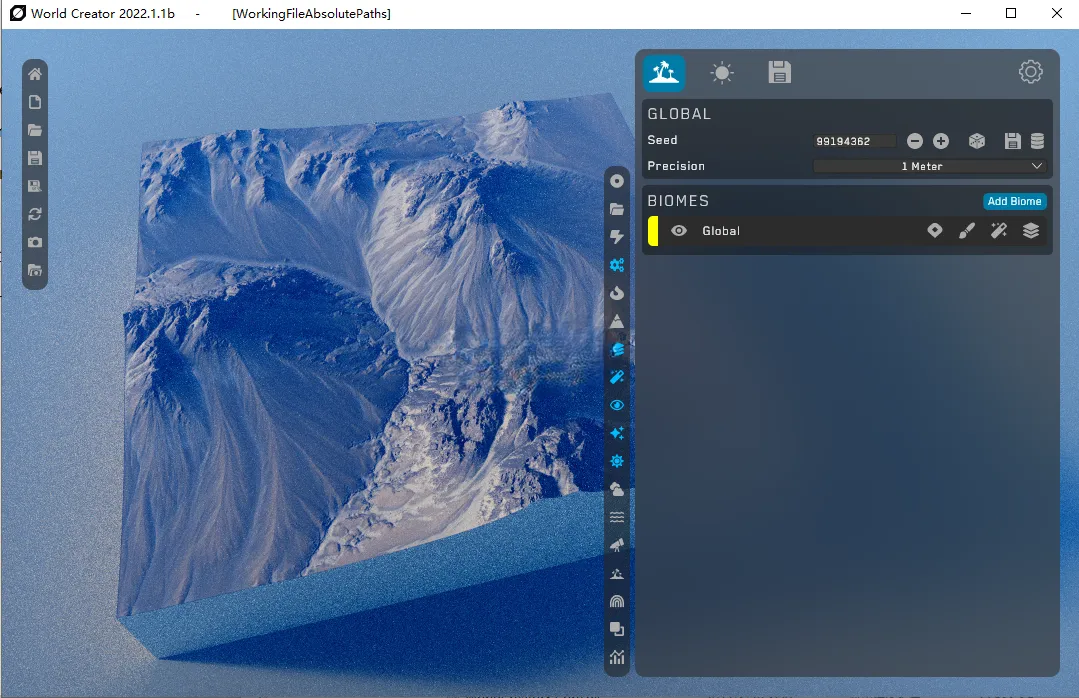Increase the seed with the plus button
The width and height of the screenshot is (1079, 698).
tap(941, 141)
